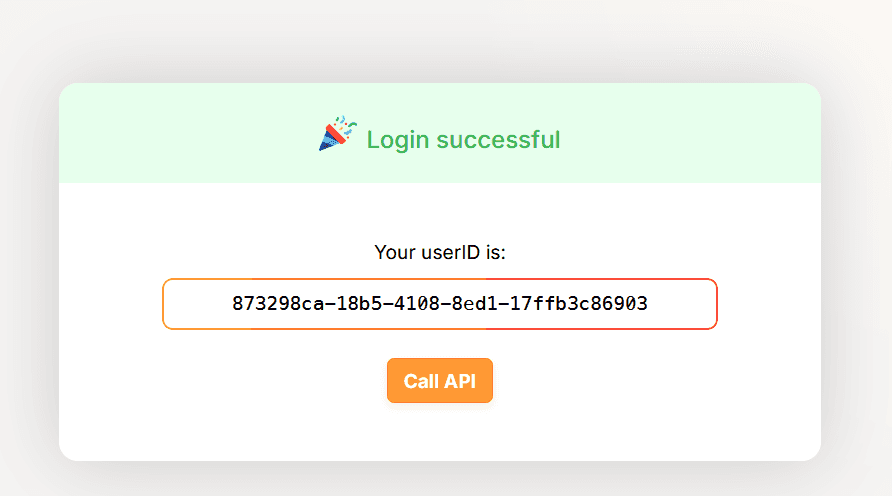
Task: Click the party popper celebration icon
Action: point(337,134)
